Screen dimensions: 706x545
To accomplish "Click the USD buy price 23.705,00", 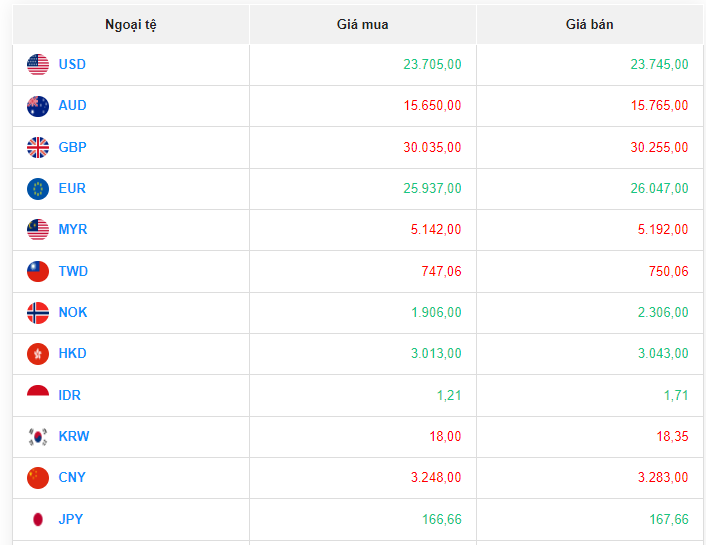I will pyautogui.click(x=432, y=65).
